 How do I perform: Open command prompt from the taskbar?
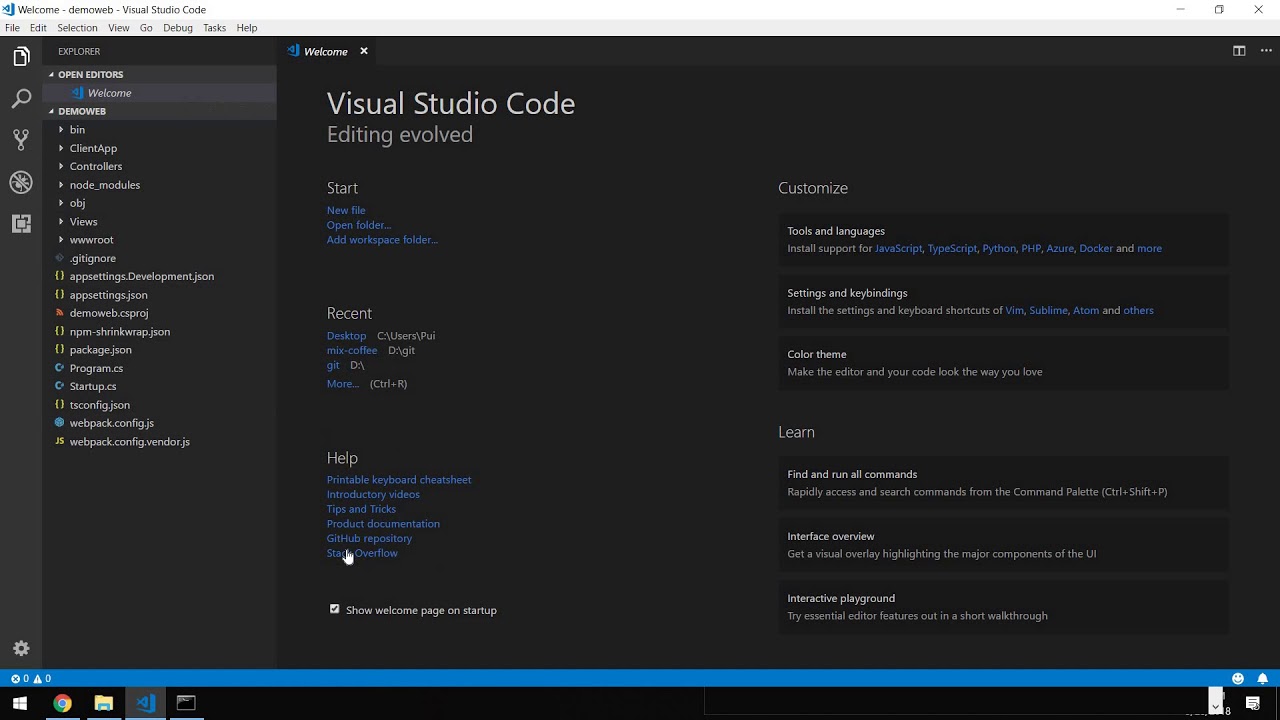(186, 703)
